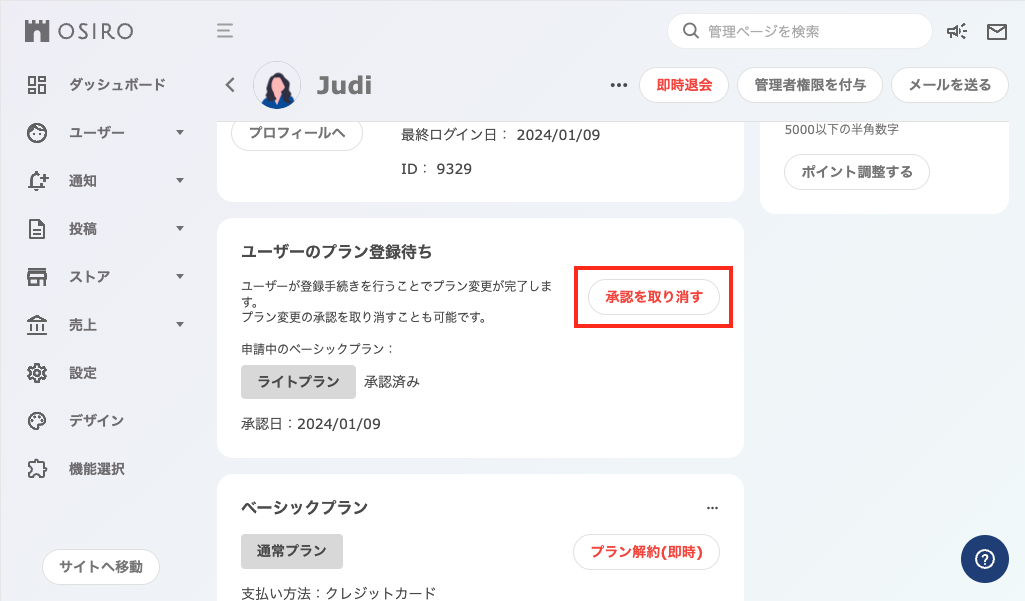Click the デザイン design palette icon
The height and width of the screenshot is (601, 1025).
(x=36, y=420)
